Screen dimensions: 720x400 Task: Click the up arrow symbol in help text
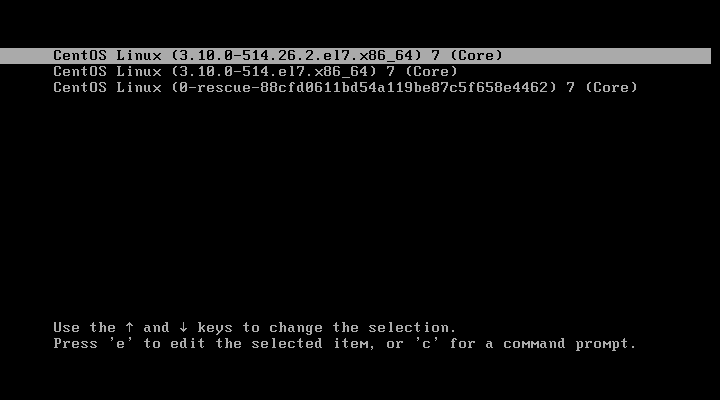click(129, 327)
